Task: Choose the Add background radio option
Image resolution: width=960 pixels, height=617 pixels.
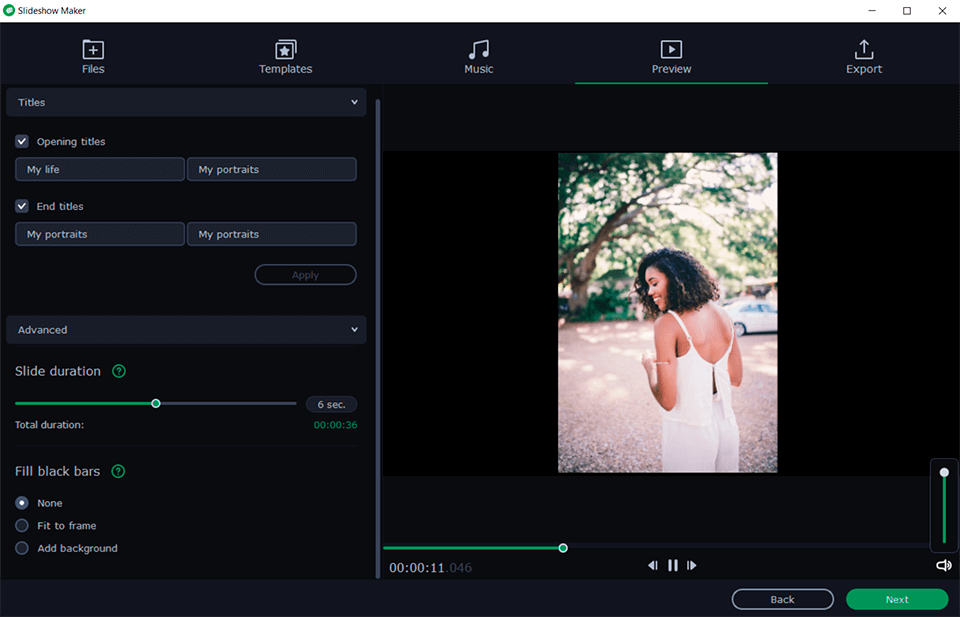Action: 20,548
